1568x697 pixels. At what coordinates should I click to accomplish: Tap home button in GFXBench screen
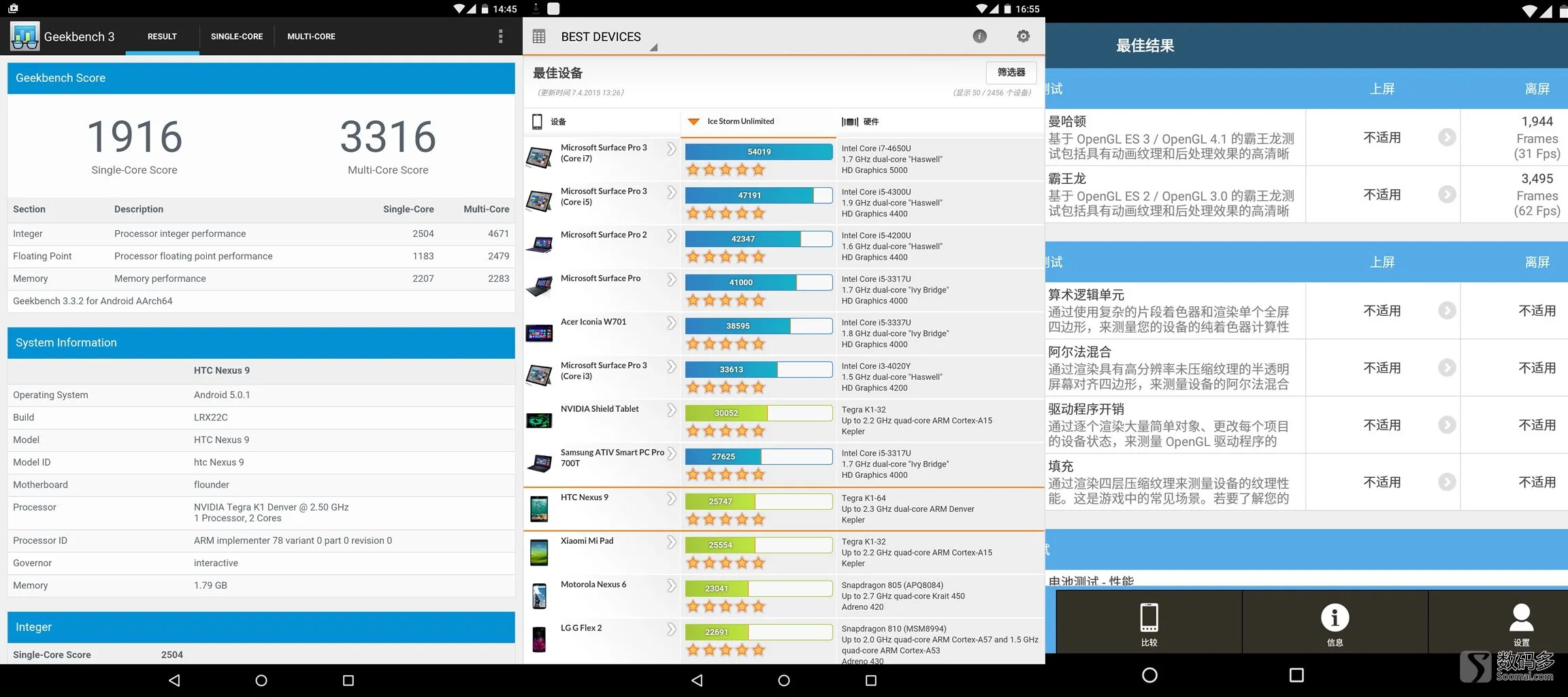coord(1149,675)
